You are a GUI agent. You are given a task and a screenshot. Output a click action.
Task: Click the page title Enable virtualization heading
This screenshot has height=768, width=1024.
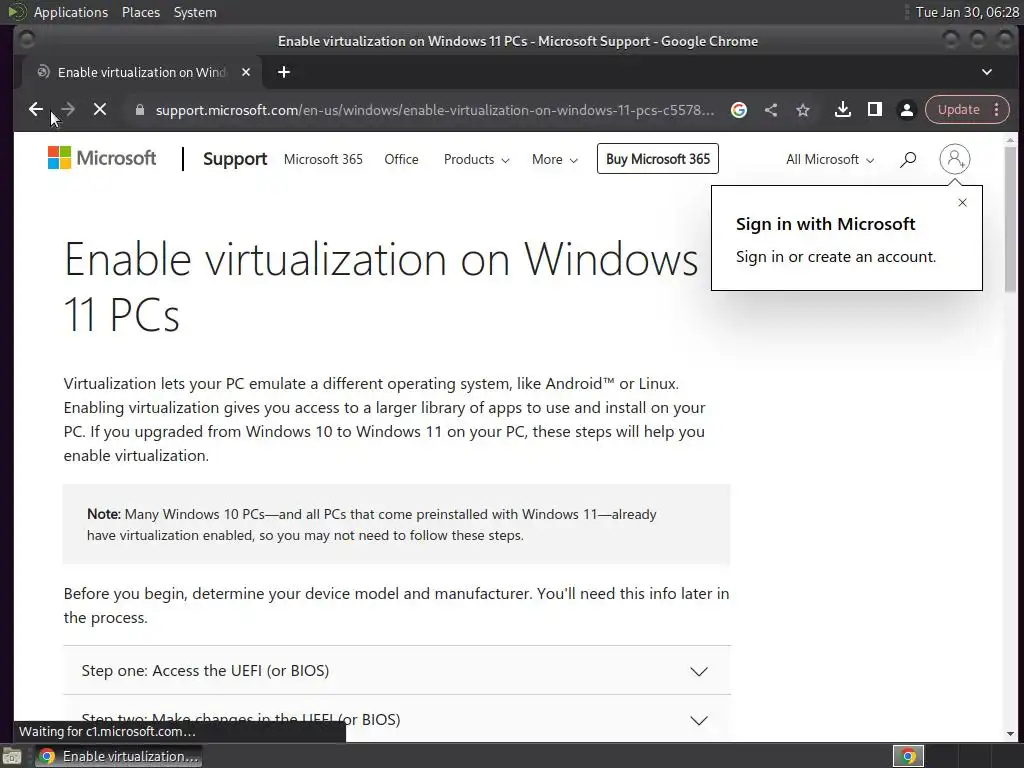coord(381,287)
